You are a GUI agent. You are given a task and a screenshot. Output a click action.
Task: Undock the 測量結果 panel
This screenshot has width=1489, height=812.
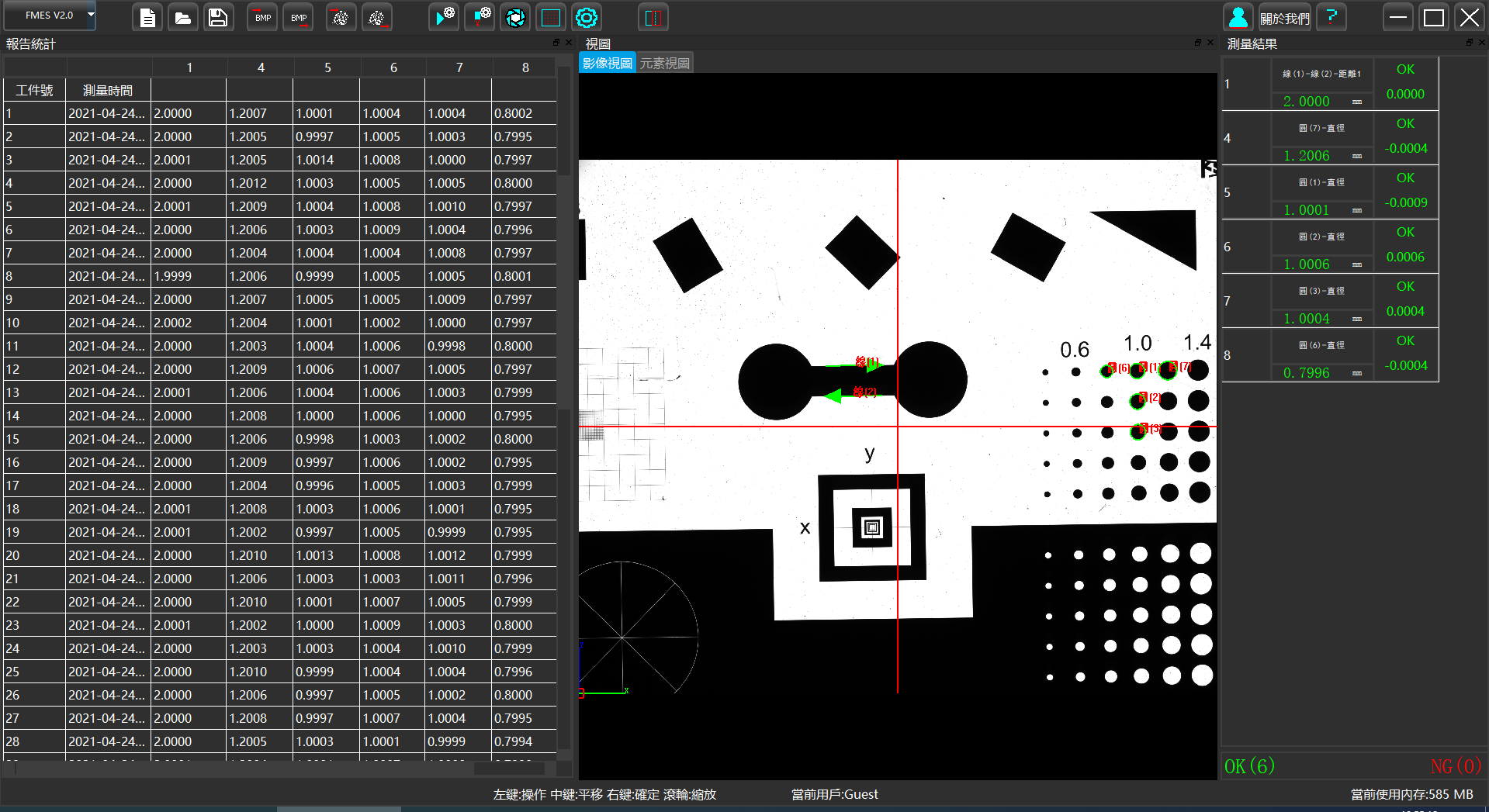coord(1469,43)
